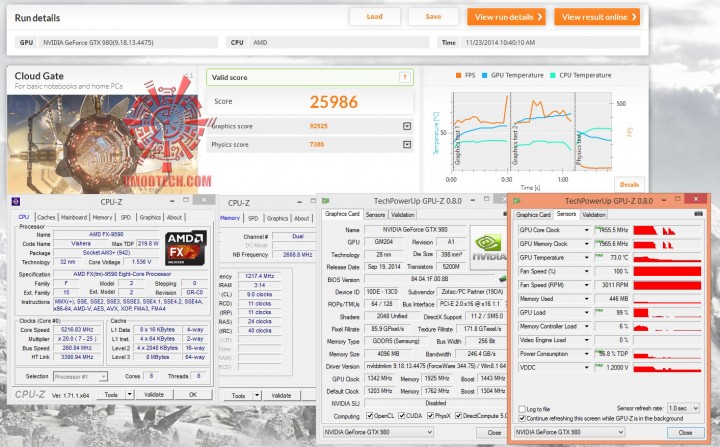The width and height of the screenshot is (720, 447).
Task: Enable the Log to file checkbox
Action: coord(522,409)
